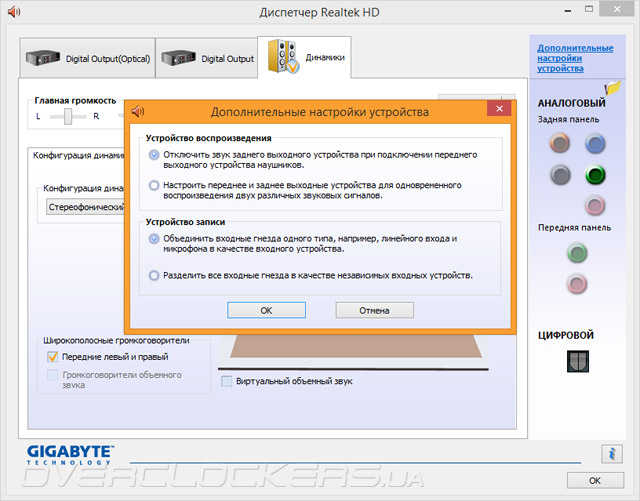Click the pink front panel microphone jack

577,284
